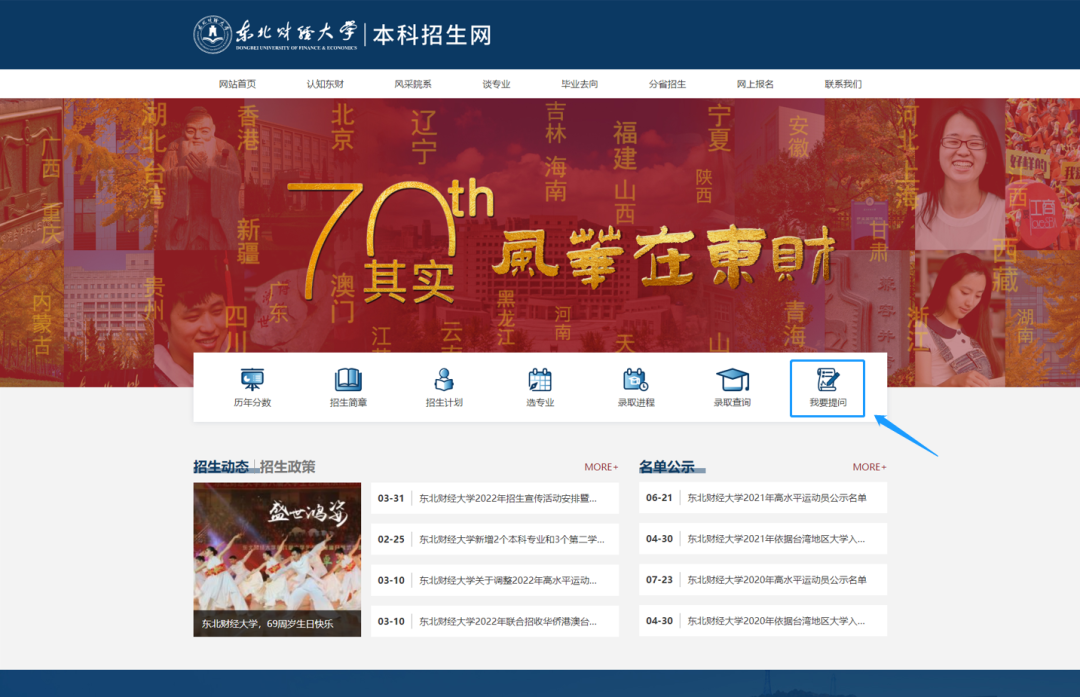Click the 盛世鸿姿 dance performance thumbnail
The width and height of the screenshot is (1080, 697).
(277, 559)
